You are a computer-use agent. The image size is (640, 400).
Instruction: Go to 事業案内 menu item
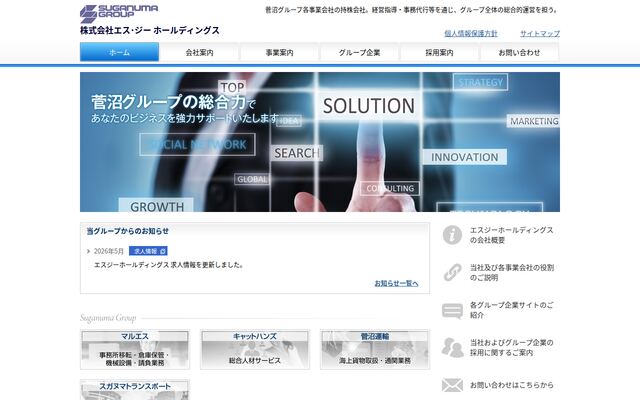(x=279, y=52)
